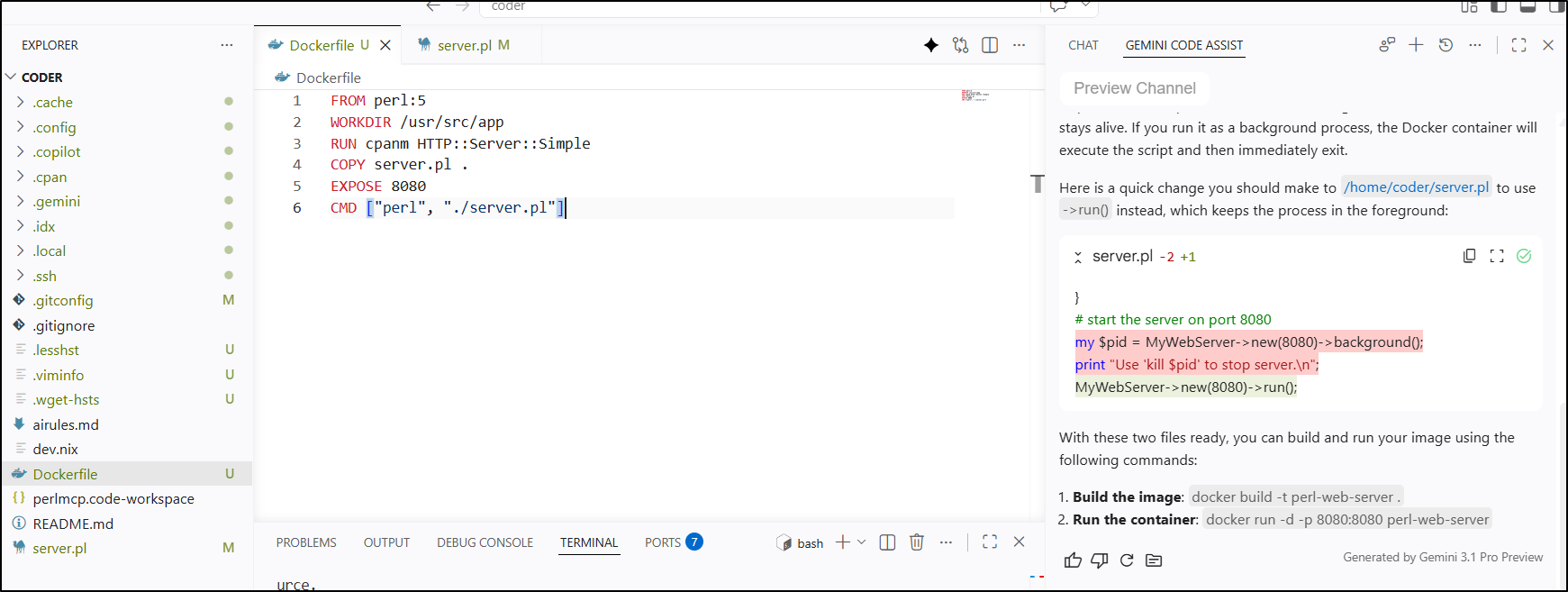Toggle the accepted-change checkmark on server.pl diff

[1524, 256]
